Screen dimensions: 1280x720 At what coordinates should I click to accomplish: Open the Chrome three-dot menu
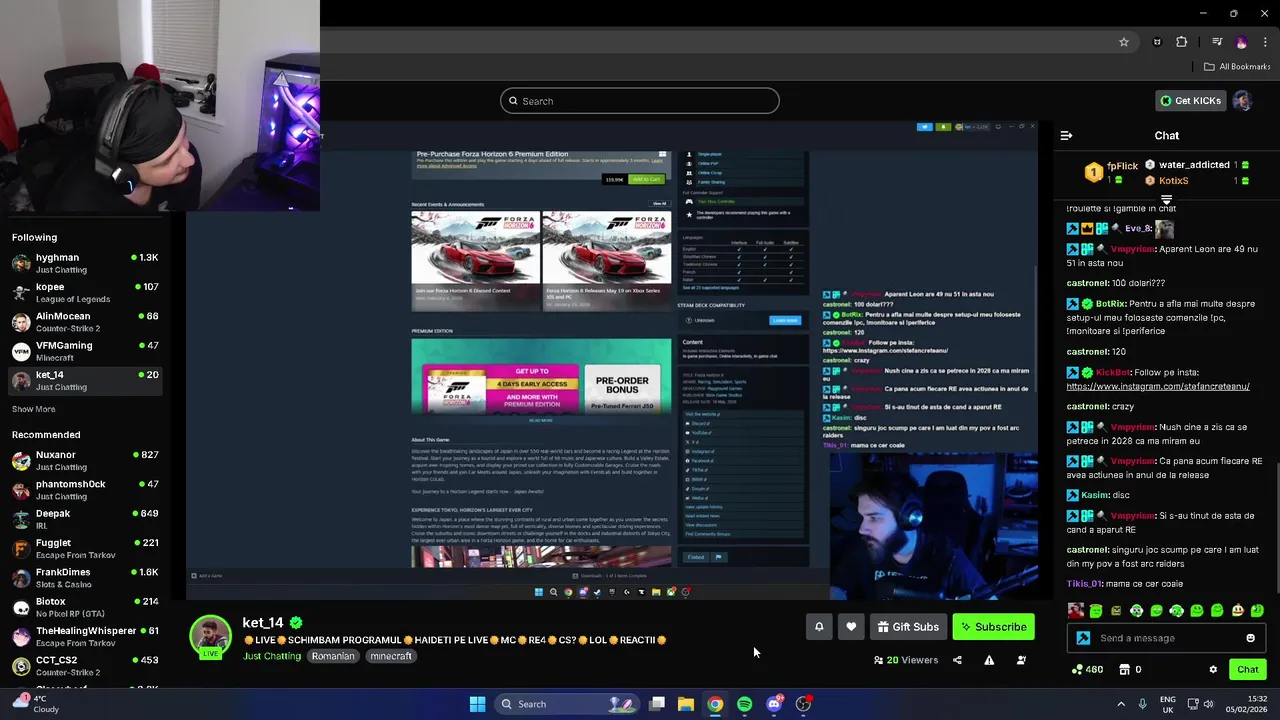pyautogui.click(x=1266, y=42)
